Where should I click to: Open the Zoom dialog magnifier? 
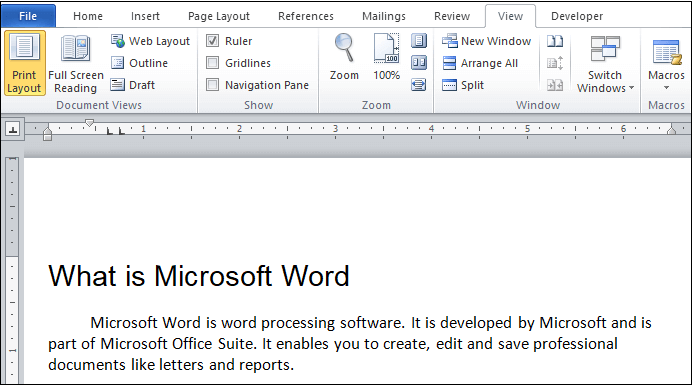point(344,57)
